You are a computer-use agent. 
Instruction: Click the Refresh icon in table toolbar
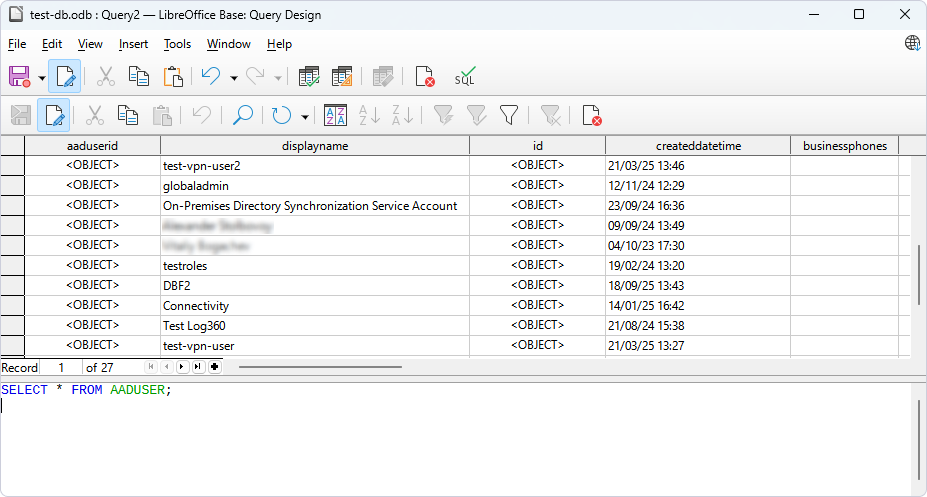282,116
